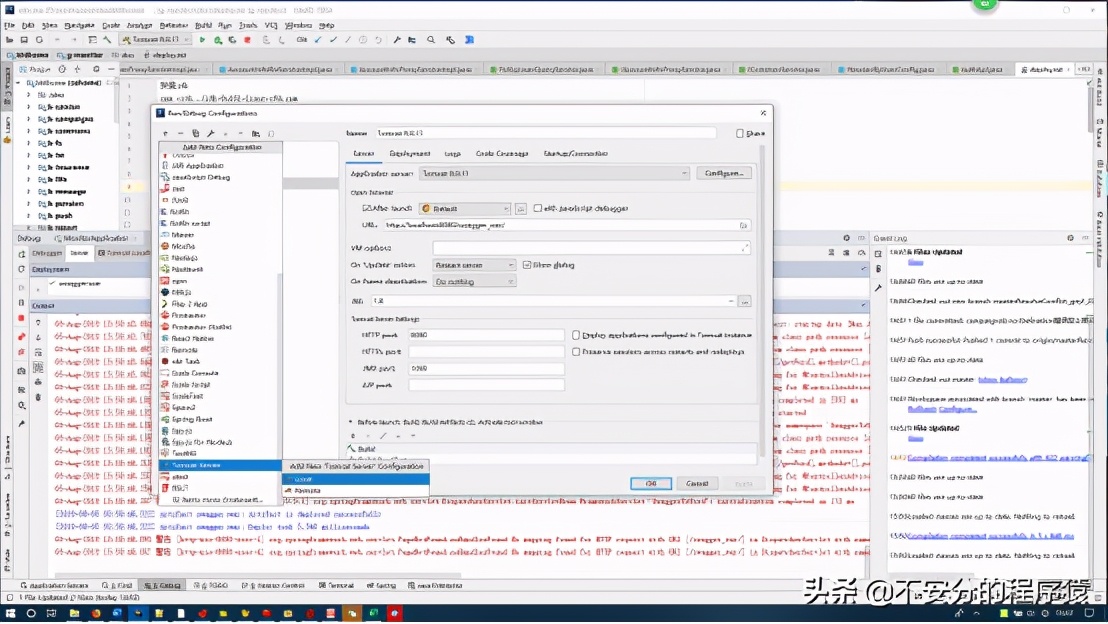Click into the HTTP port field

coord(486,335)
